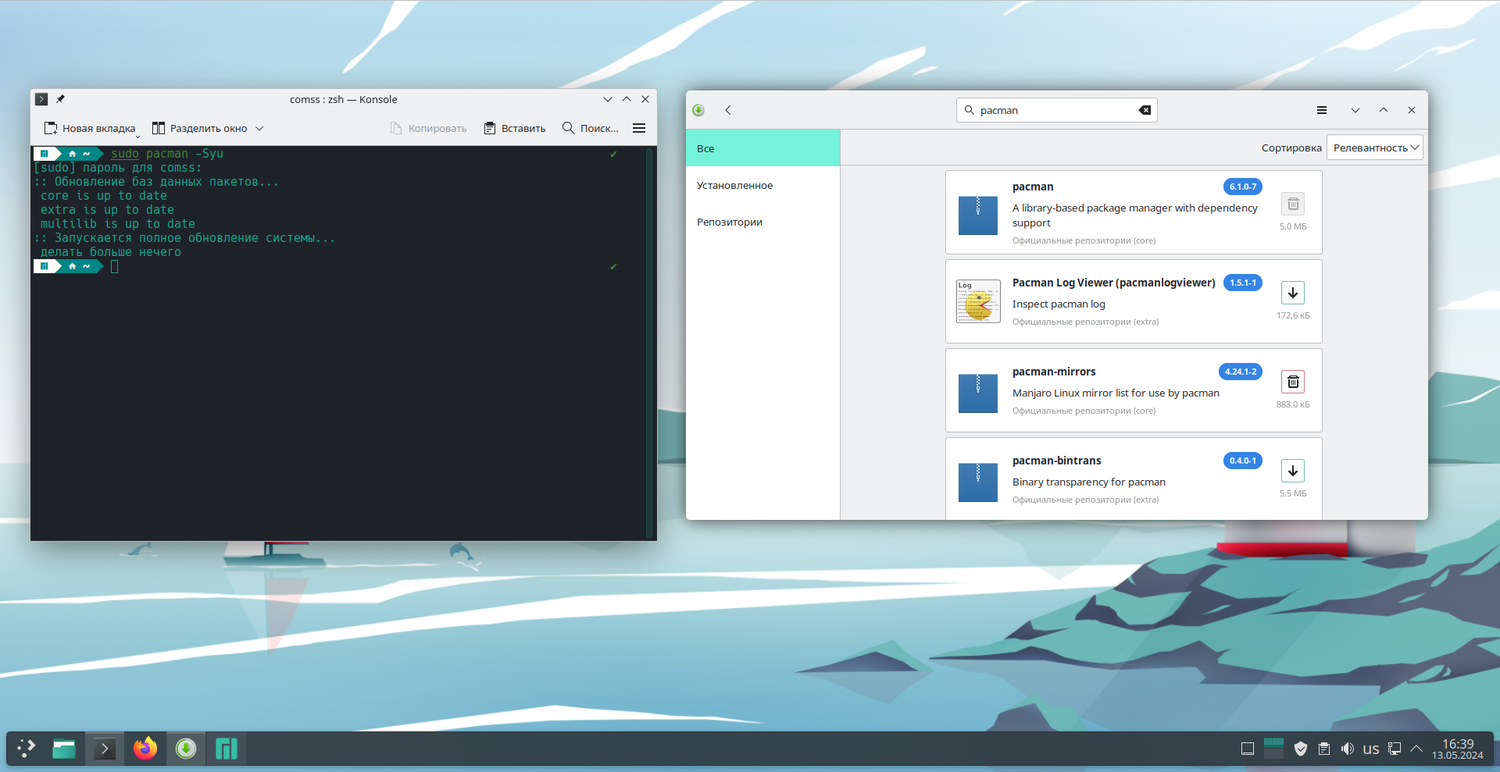The width and height of the screenshot is (1500, 772).
Task: Switch to Konsole from the taskbar
Action: tap(104, 748)
